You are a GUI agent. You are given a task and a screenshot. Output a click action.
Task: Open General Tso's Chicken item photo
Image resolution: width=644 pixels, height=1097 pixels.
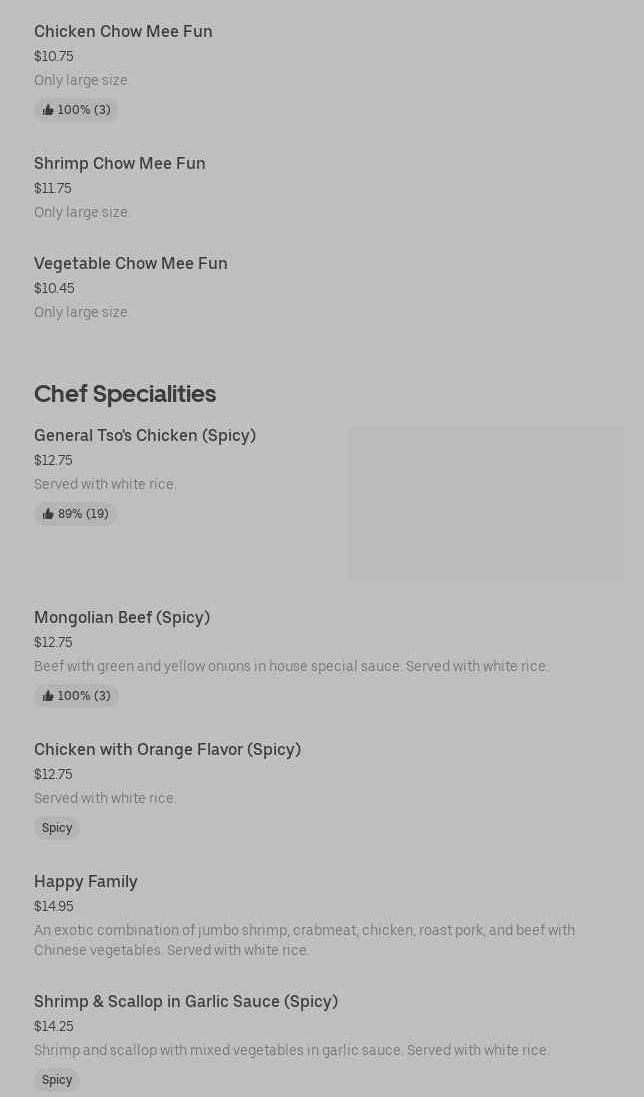pos(485,504)
